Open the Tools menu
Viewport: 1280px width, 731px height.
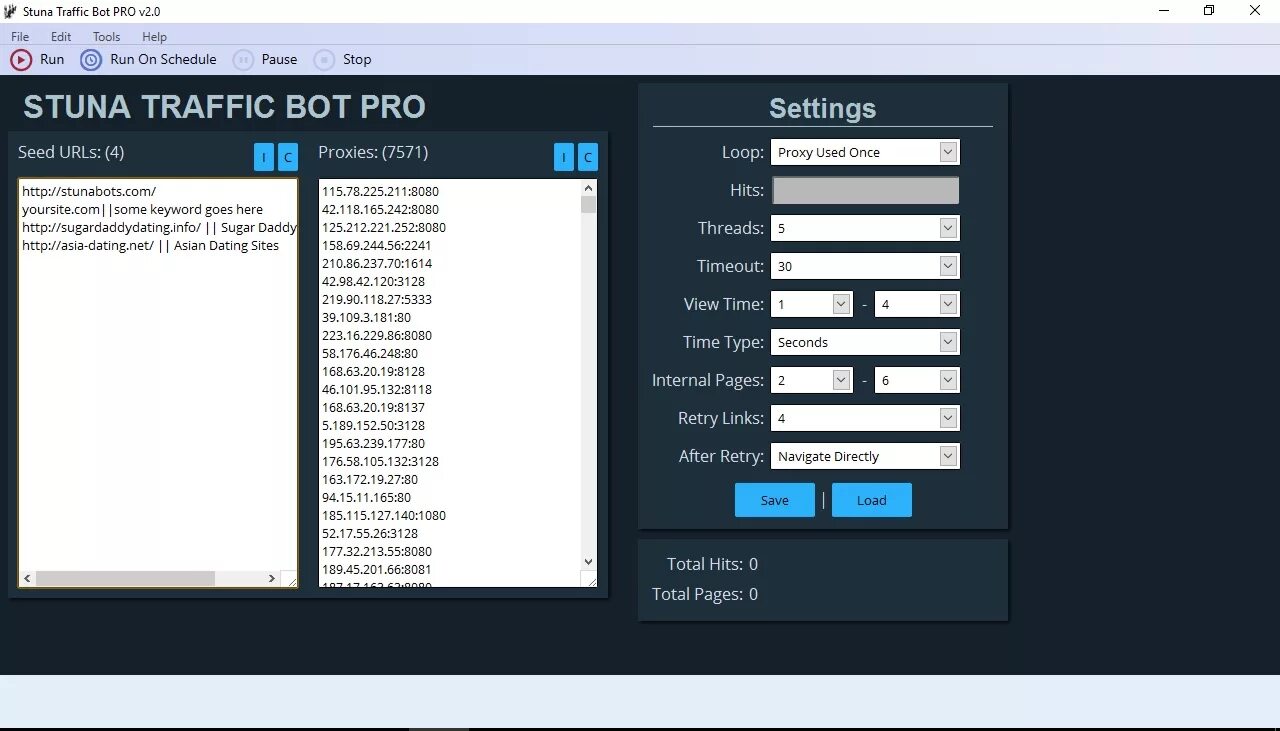[107, 37]
